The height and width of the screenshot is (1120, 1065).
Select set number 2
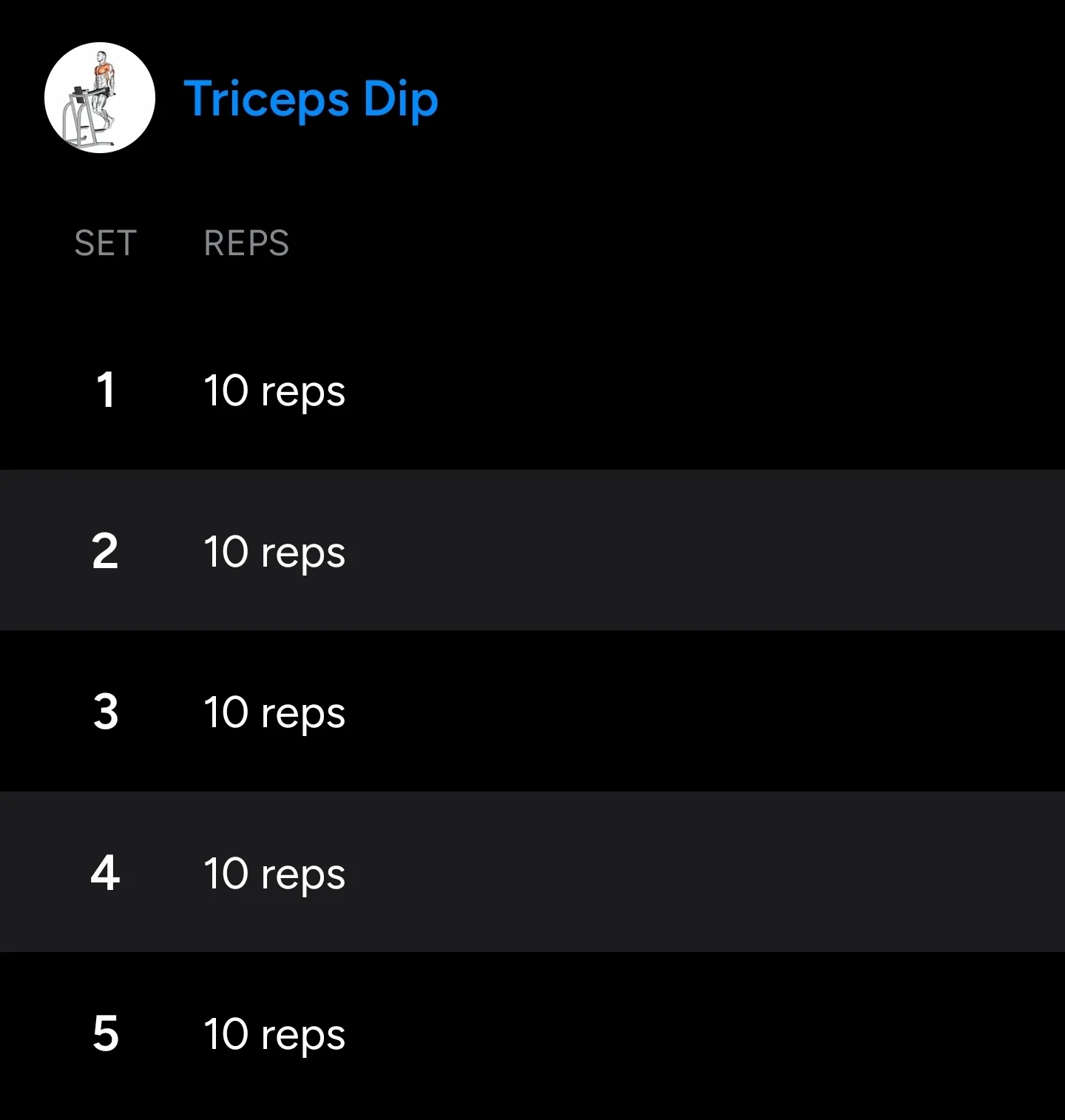105,551
